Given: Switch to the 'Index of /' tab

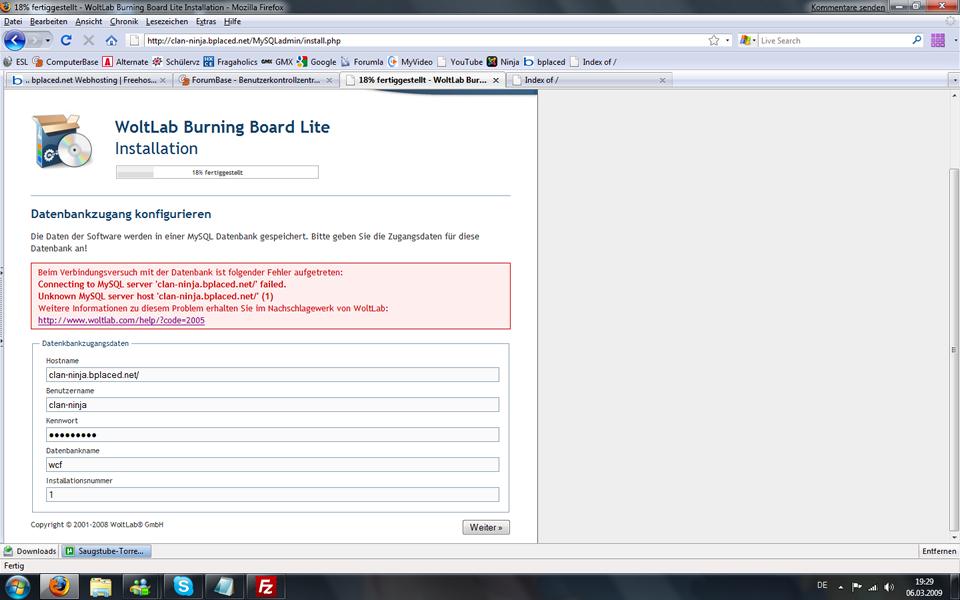Looking at the screenshot, I should pyautogui.click(x=589, y=80).
